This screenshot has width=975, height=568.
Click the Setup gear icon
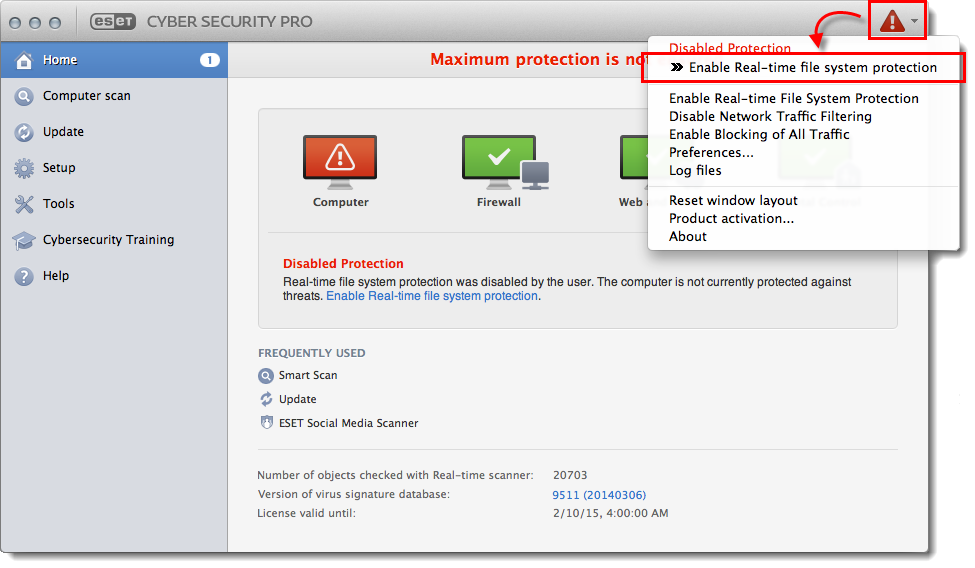(24, 168)
